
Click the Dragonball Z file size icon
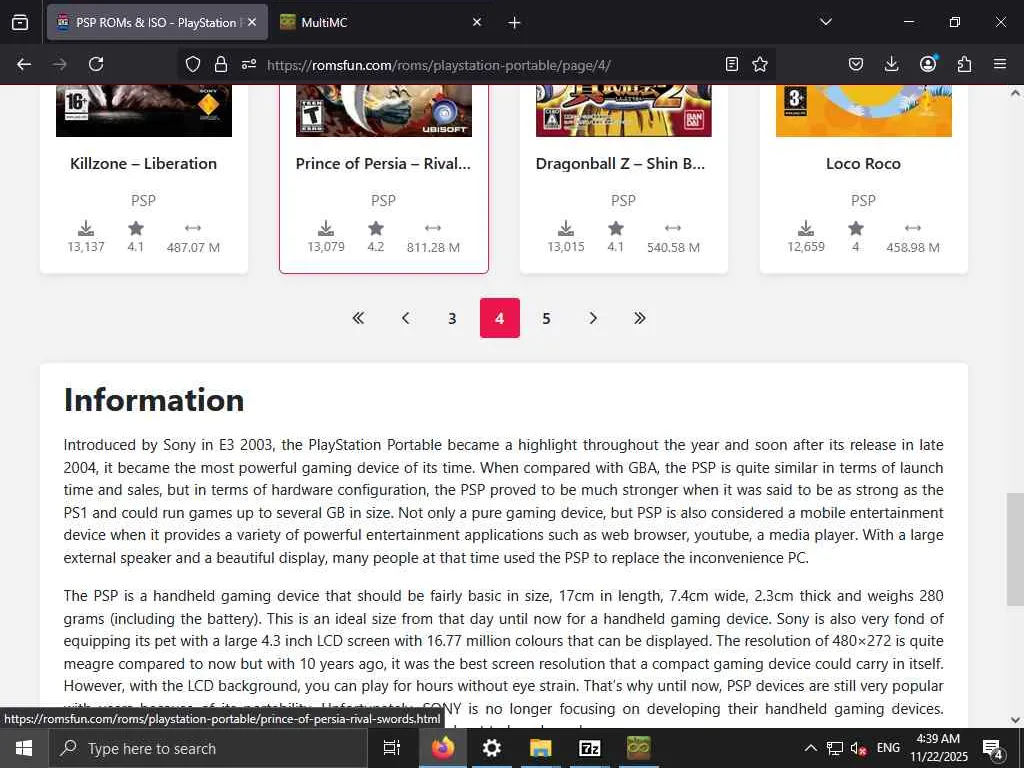pyautogui.click(x=673, y=228)
